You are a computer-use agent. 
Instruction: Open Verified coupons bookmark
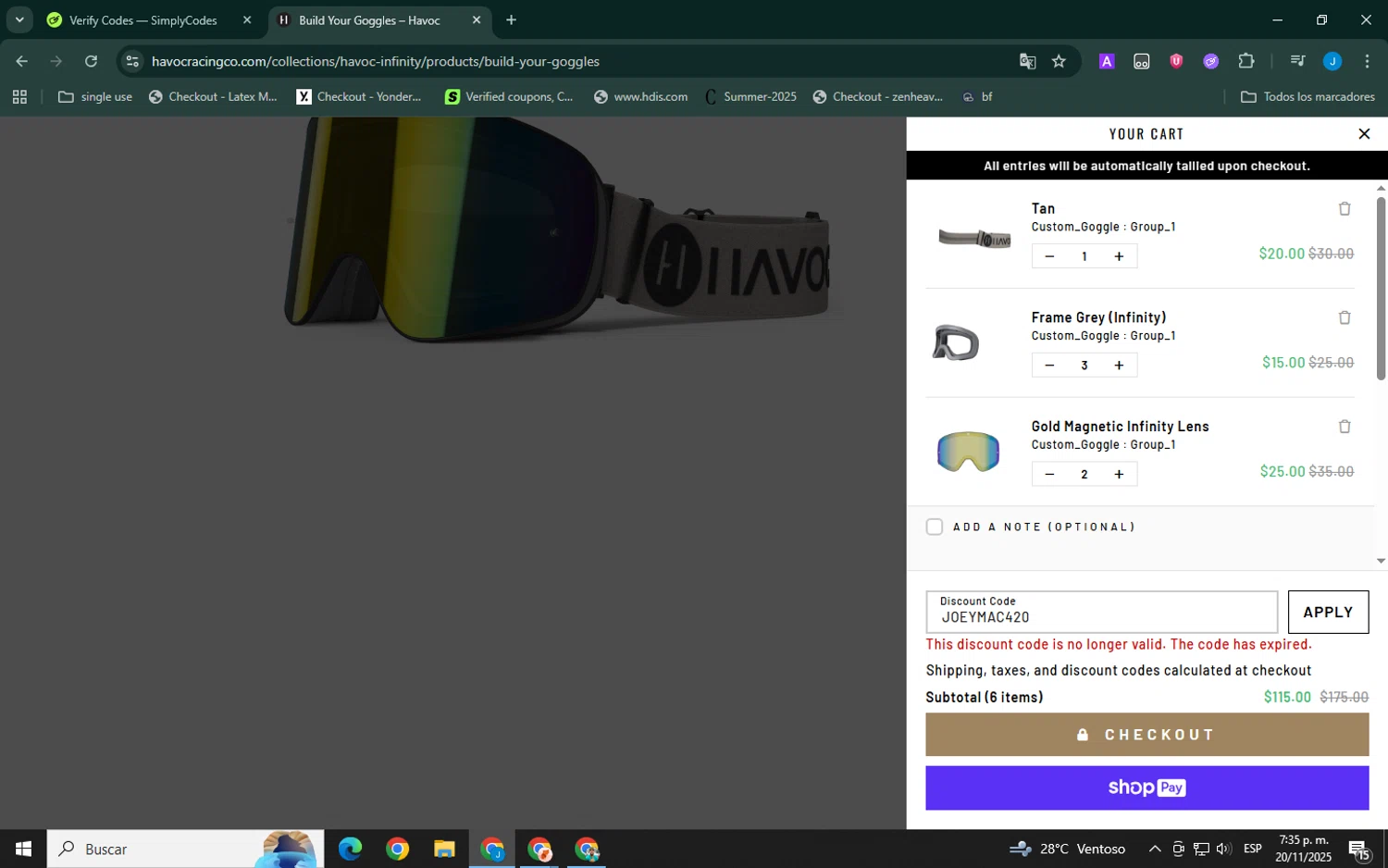click(x=509, y=96)
